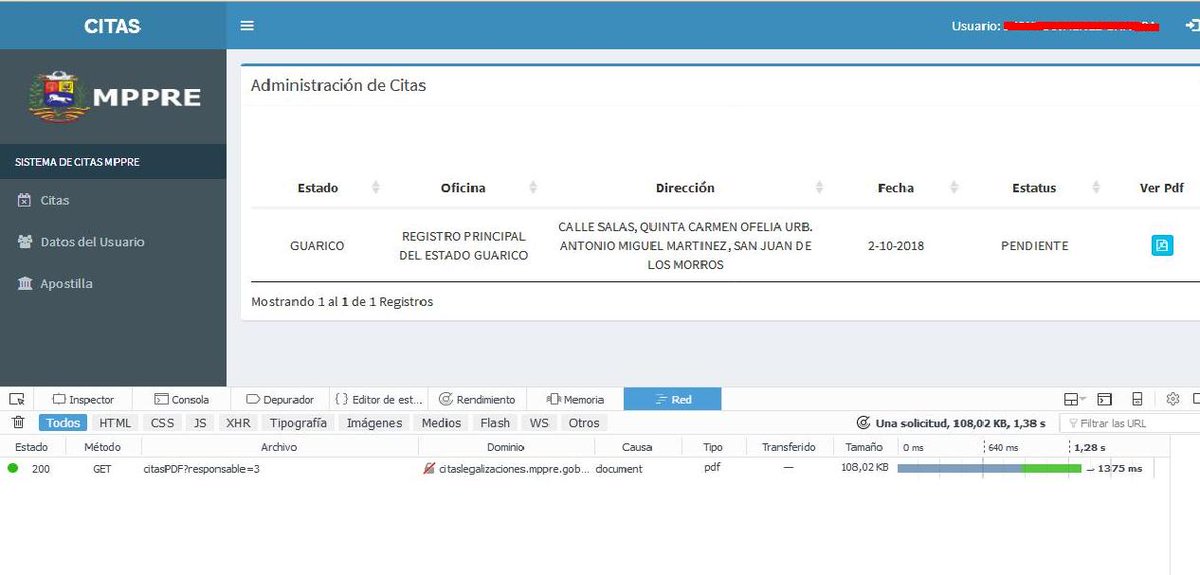Image resolution: width=1200 pixels, height=575 pixels.
Task: Filter network requests by CSS
Action: click(x=162, y=423)
